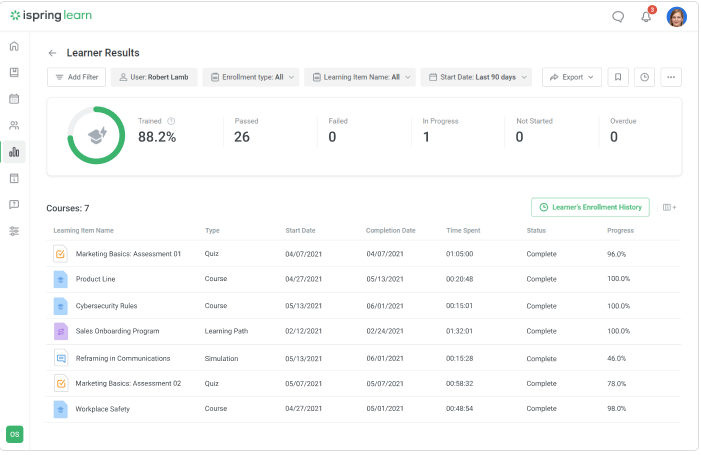
Task: Open the Workplace Safety item name
Action: coord(102,409)
